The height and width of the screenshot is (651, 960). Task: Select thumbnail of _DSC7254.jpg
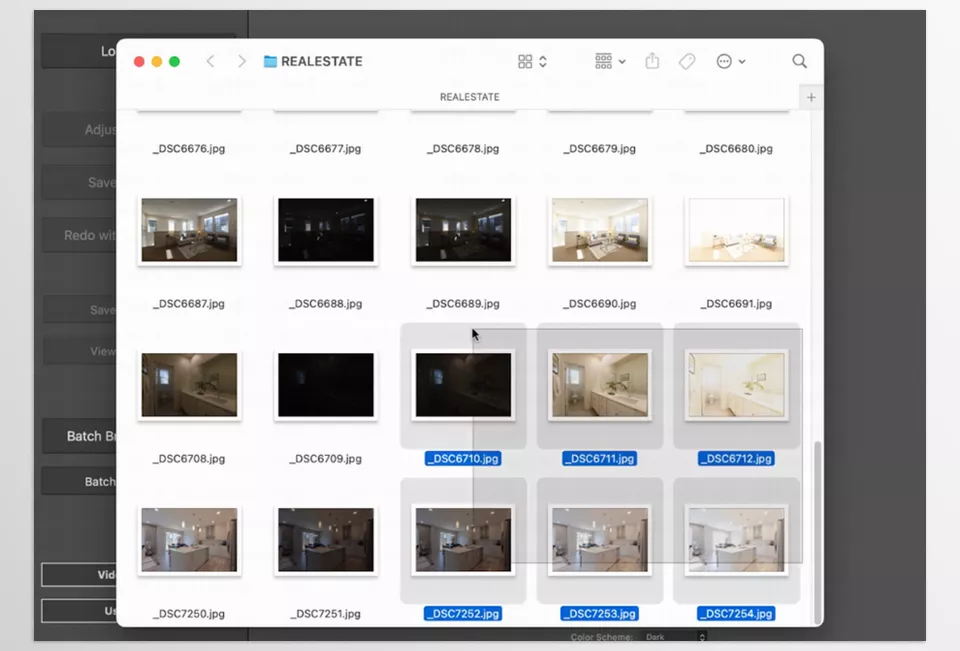pyautogui.click(x=737, y=540)
